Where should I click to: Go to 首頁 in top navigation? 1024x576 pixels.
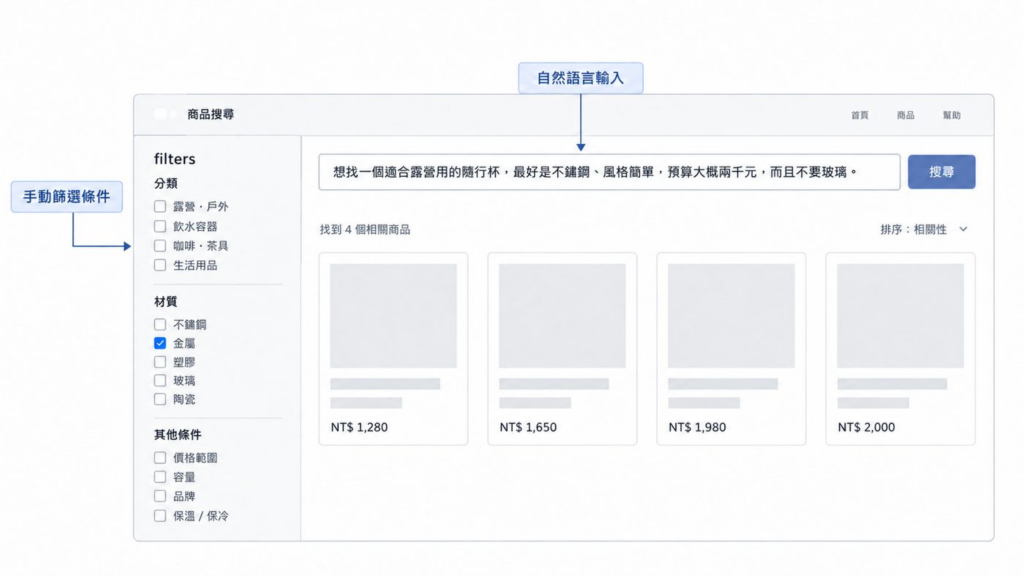click(859, 115)
